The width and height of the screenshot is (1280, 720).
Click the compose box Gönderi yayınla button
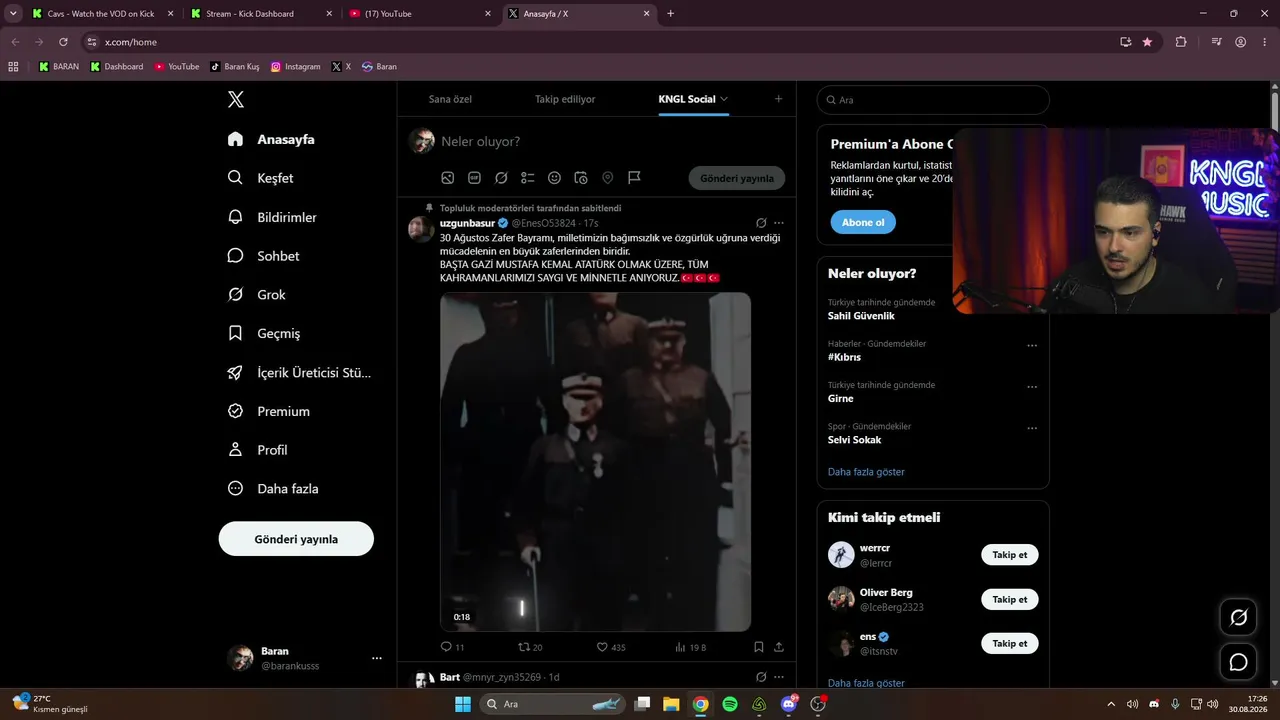pos(737,178)
